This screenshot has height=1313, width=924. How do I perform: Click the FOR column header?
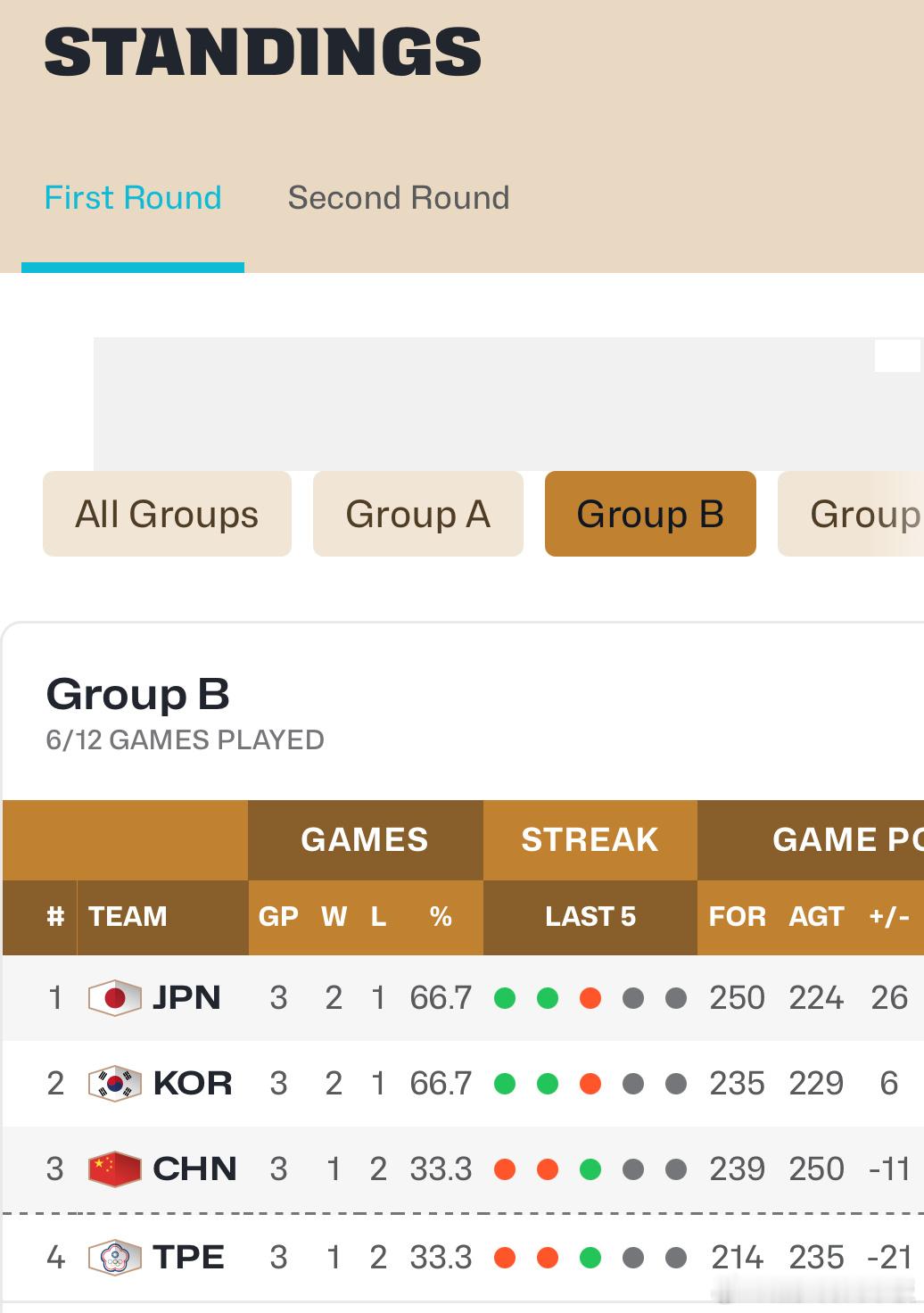737,917
